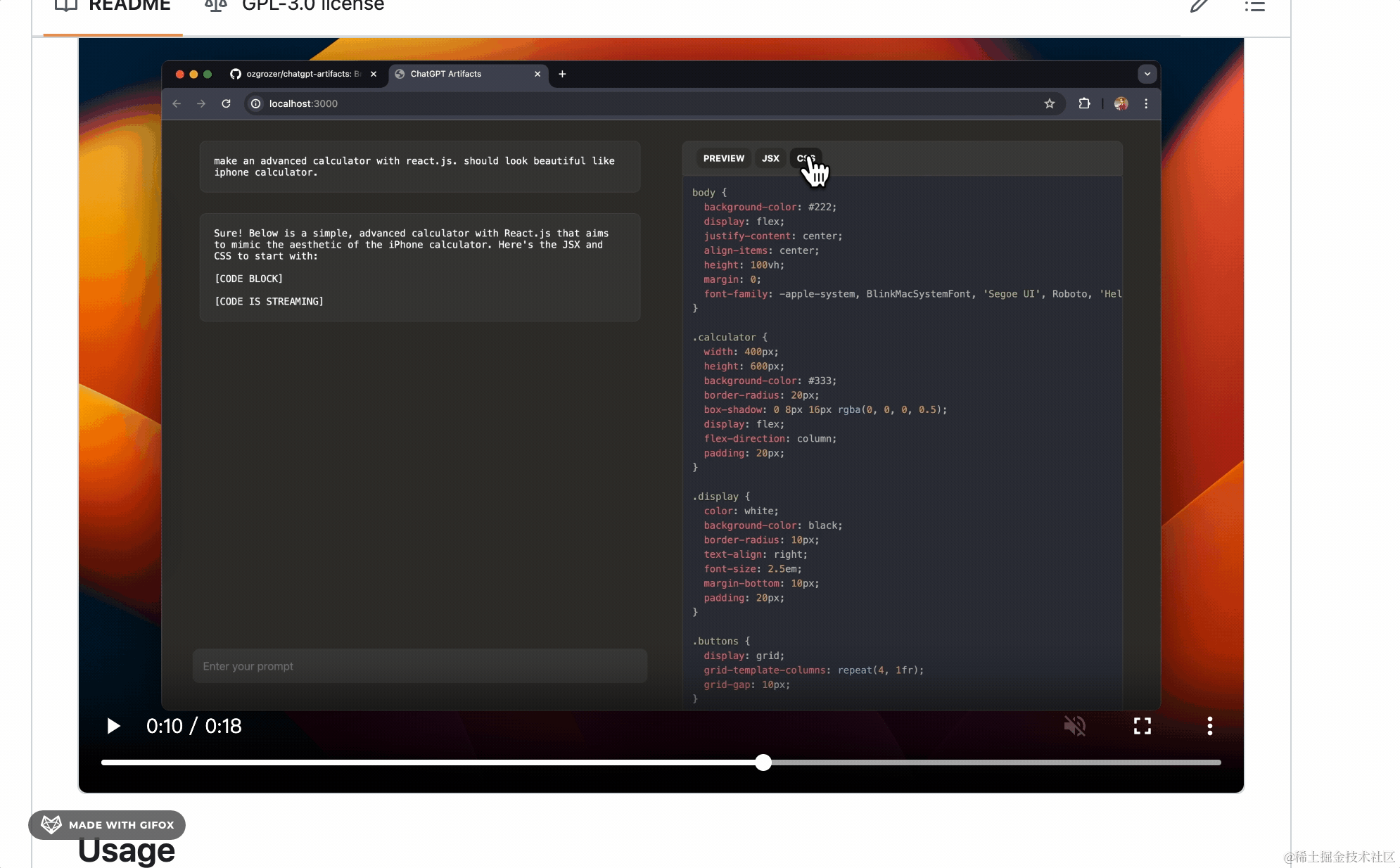Play the demo video
This screenshot has width=1400, height=868.
[x=113, y=726]
